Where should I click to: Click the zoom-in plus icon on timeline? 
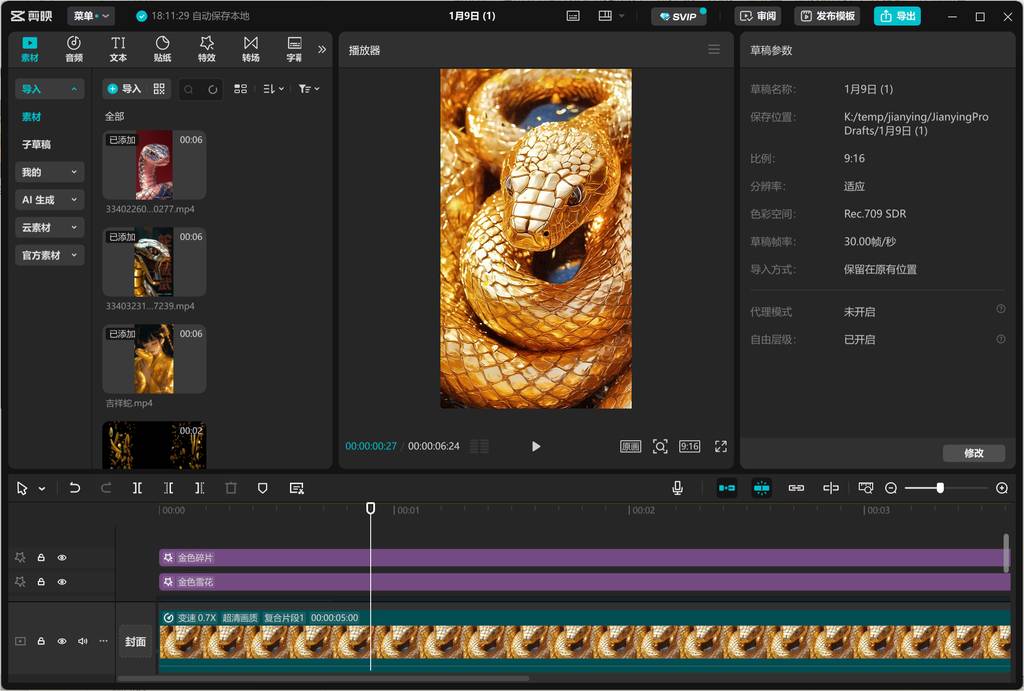tap(1002, 488)
